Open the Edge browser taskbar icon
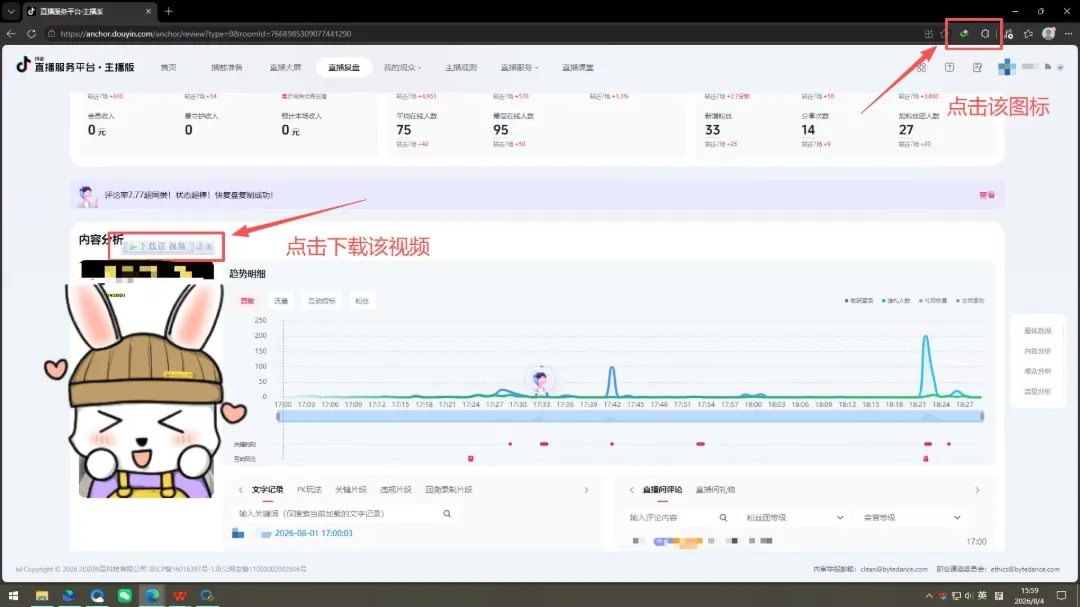Image resolution: width=1080 pixels, height=607 pixels. [x=152, y=595]
